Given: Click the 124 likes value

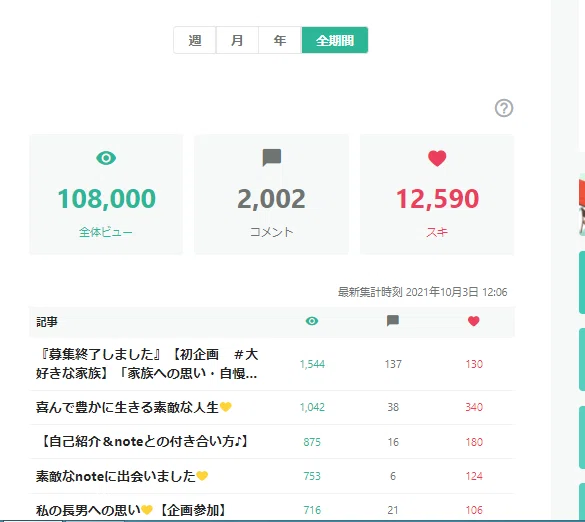Looking at the screenshot, I should tap(474, 476).
